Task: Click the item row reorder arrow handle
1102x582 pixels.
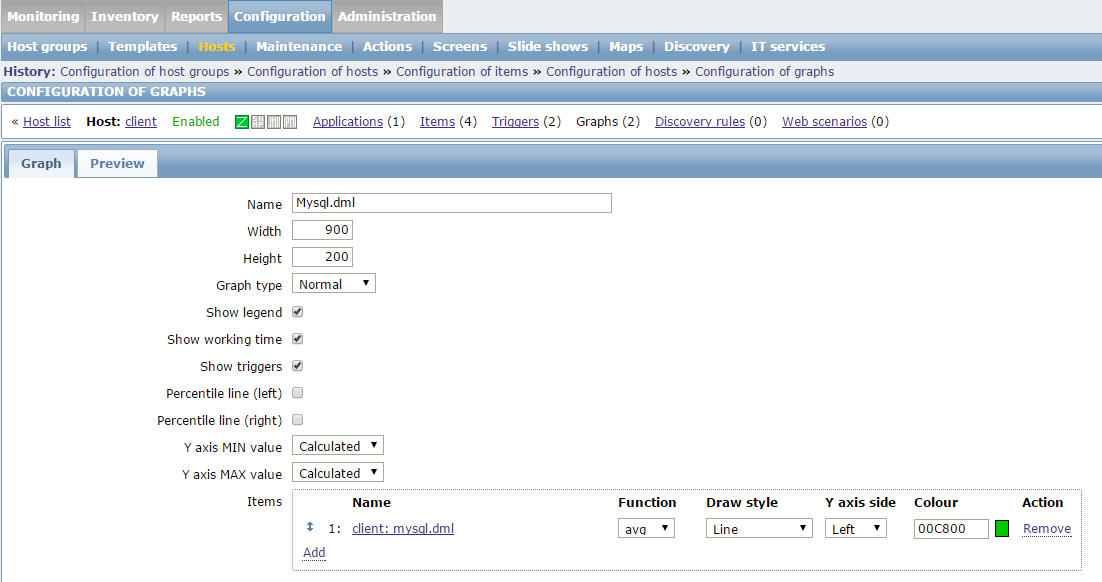Action: click(x=310, y=527)
